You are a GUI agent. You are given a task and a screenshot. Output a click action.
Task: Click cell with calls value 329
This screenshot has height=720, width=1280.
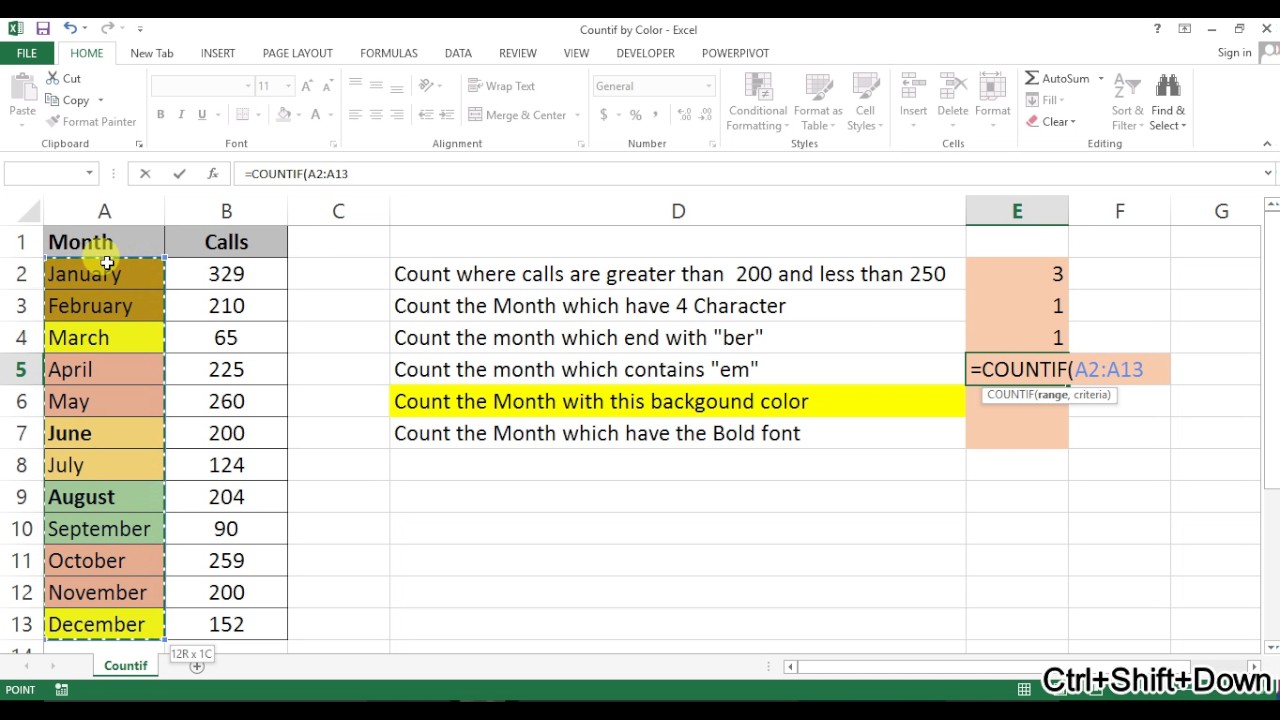[226, 274]
